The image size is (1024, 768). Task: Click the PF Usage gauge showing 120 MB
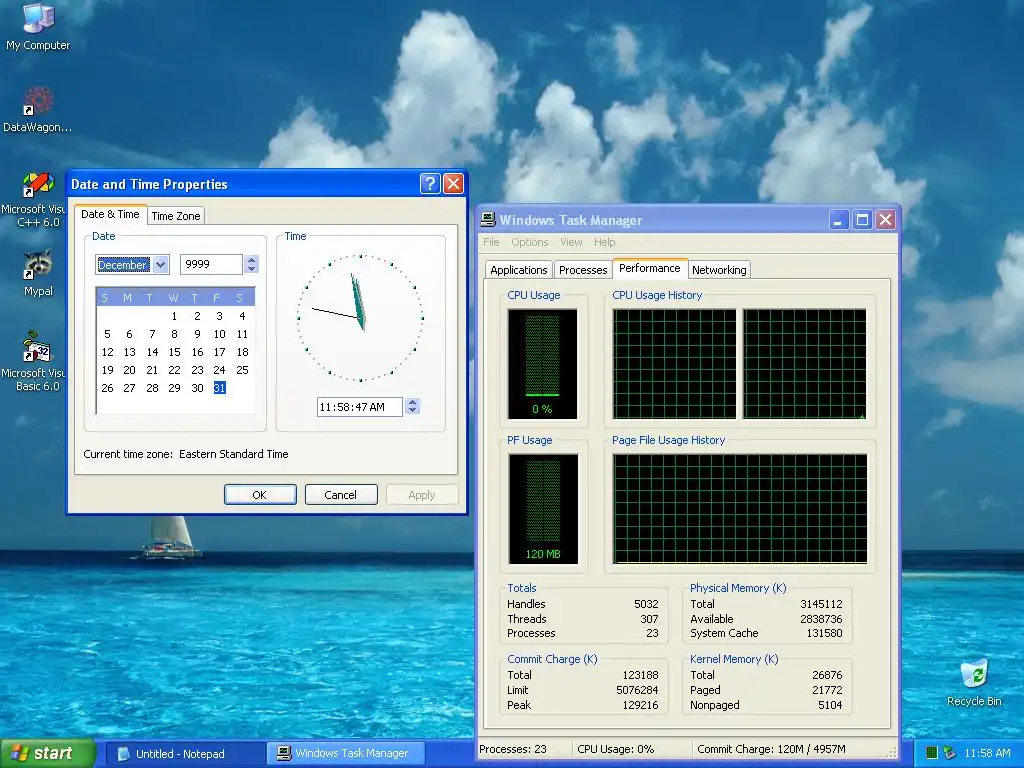[x=543, y=509]
